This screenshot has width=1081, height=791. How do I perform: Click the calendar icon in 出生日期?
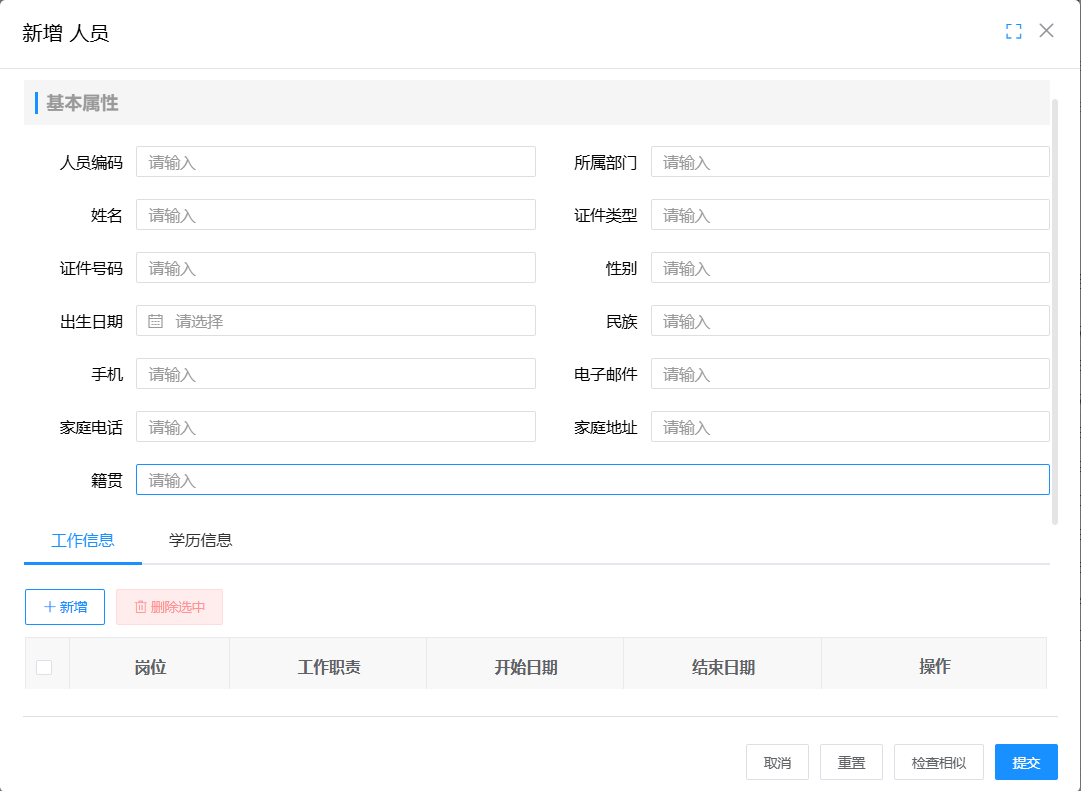pyautogui.click(x=156, y=321)
